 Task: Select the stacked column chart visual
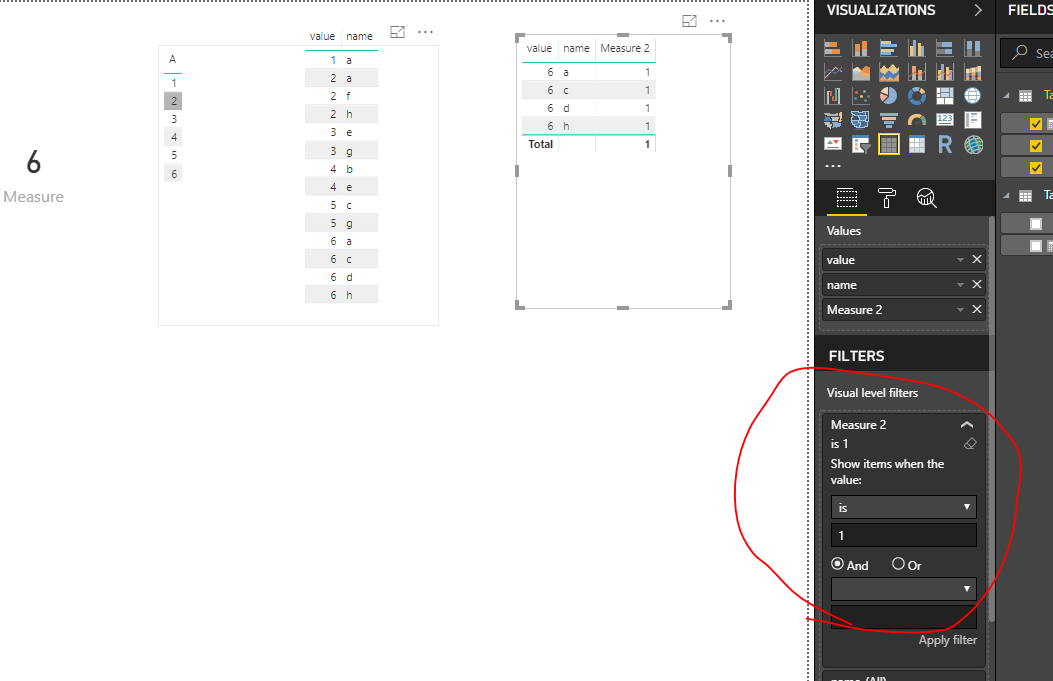[x=860, y=48]
